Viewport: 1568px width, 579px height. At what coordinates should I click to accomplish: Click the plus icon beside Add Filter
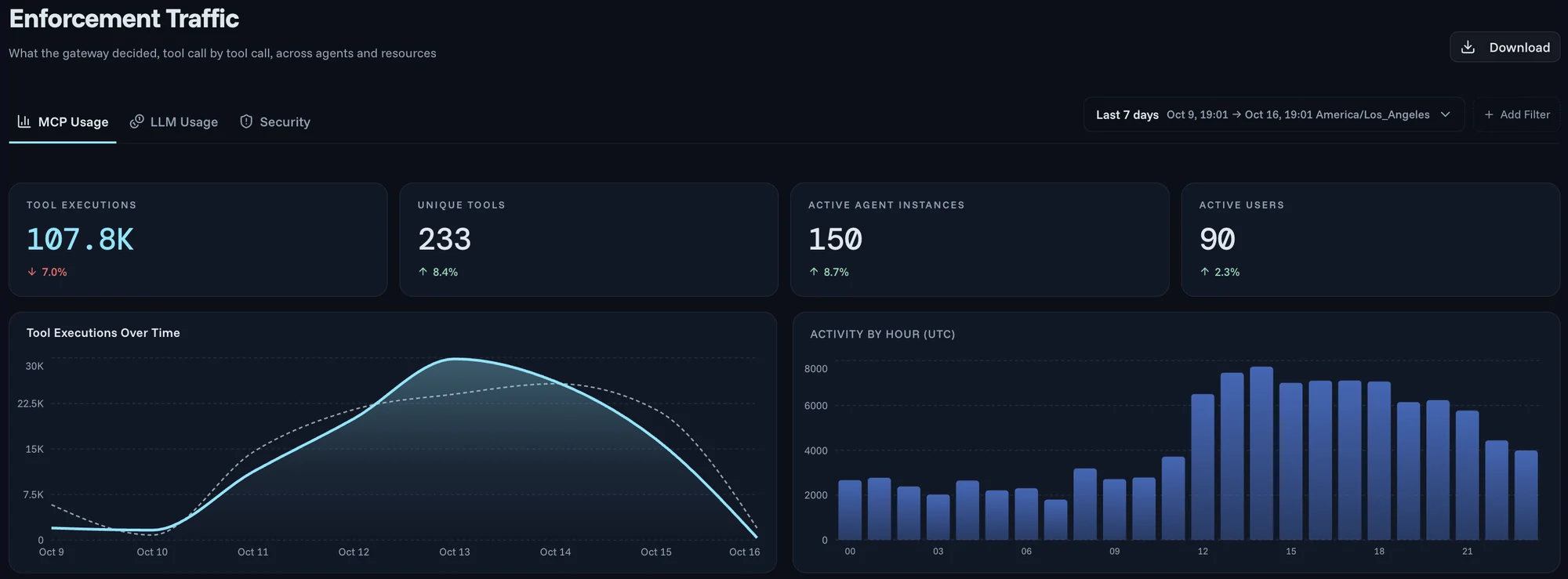[x=1489, y=114]
